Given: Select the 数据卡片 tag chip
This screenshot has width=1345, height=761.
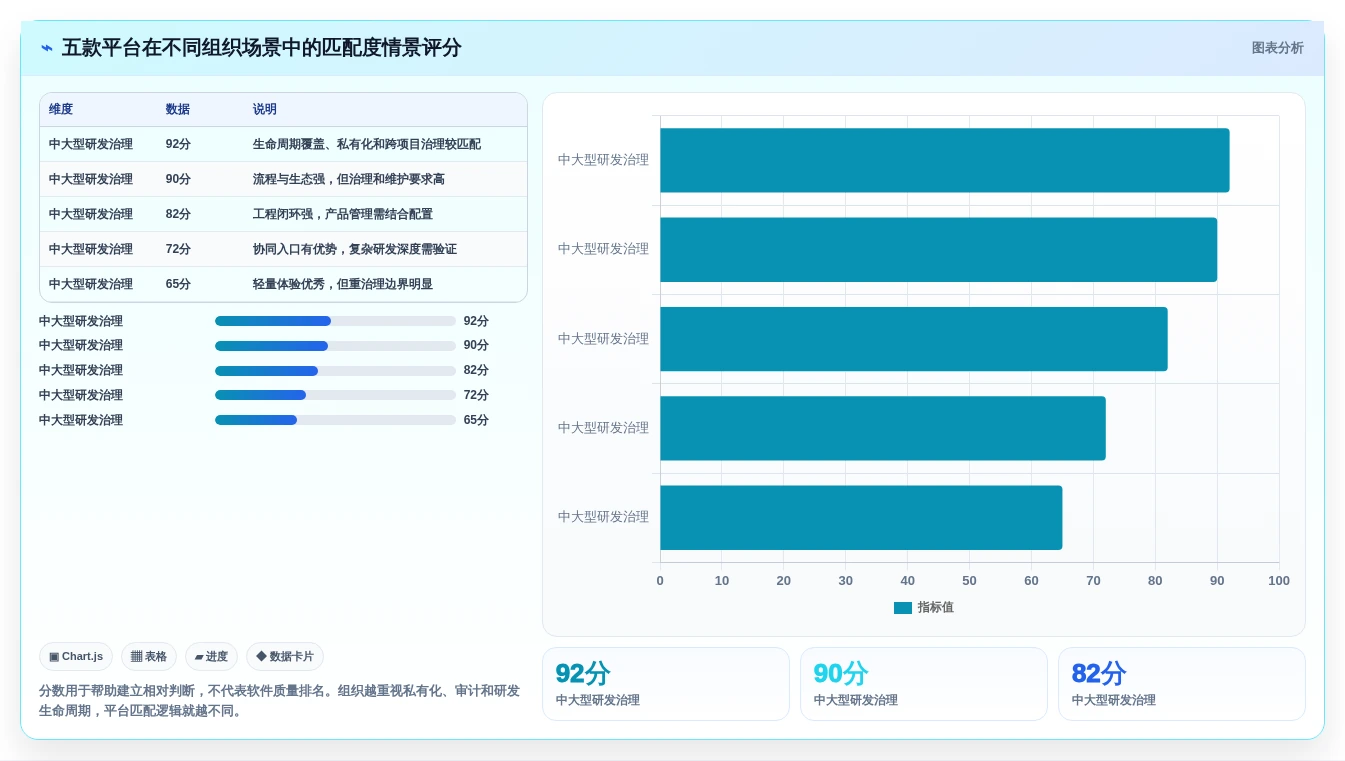Looking at the screenshot, I should [x=285, y=656].
